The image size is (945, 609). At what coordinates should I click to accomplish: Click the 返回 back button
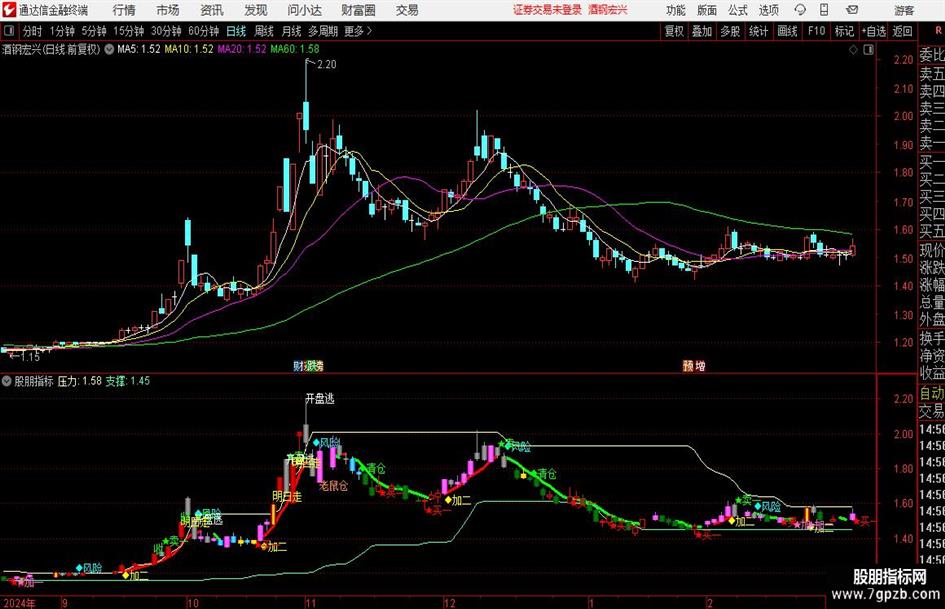tap(902, 31)
